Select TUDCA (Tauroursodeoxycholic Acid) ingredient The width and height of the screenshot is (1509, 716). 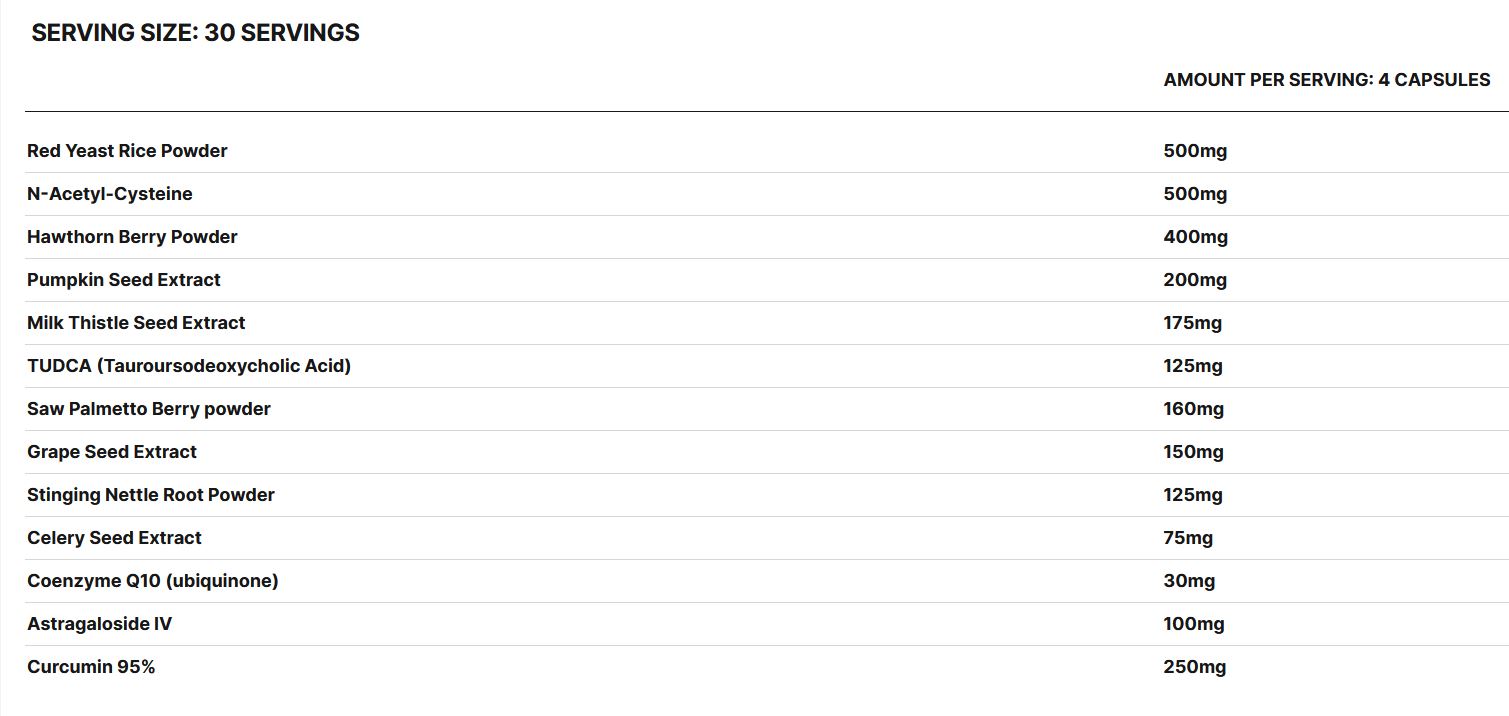pos(189,366)
